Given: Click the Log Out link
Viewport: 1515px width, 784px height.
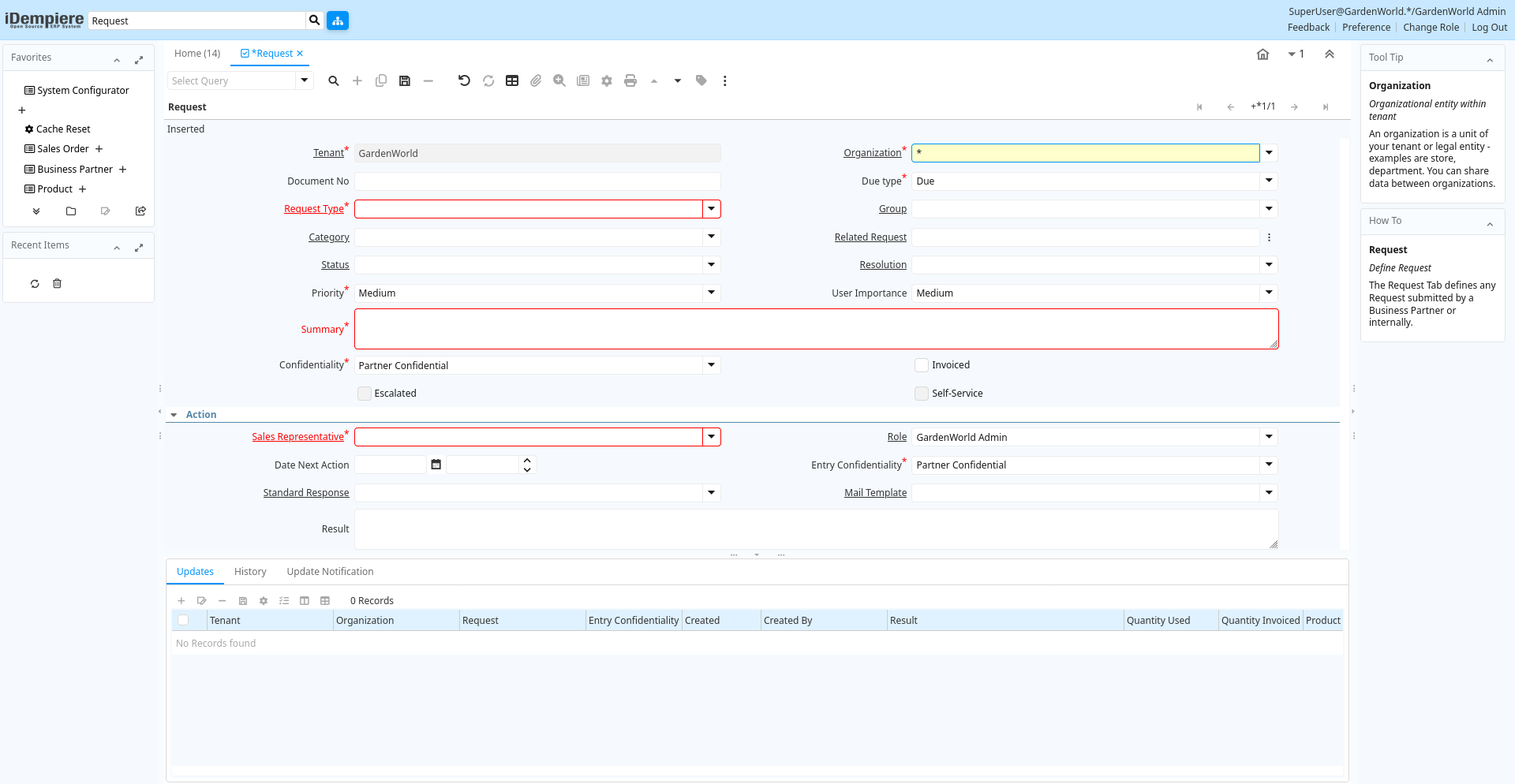Looking at the screenshot, I should coord(1489,28).
